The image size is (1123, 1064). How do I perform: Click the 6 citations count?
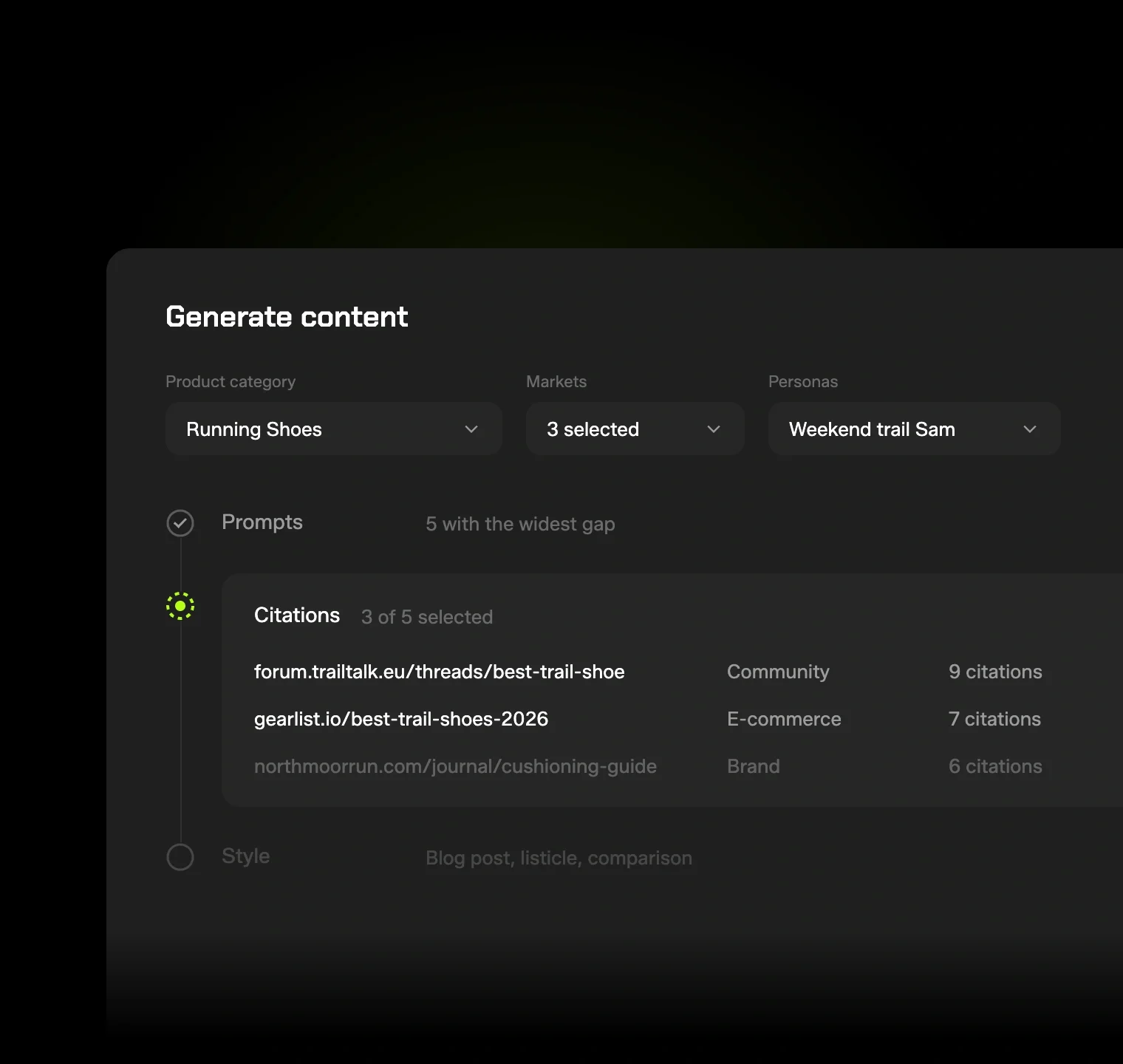click(x=995, y=766)
